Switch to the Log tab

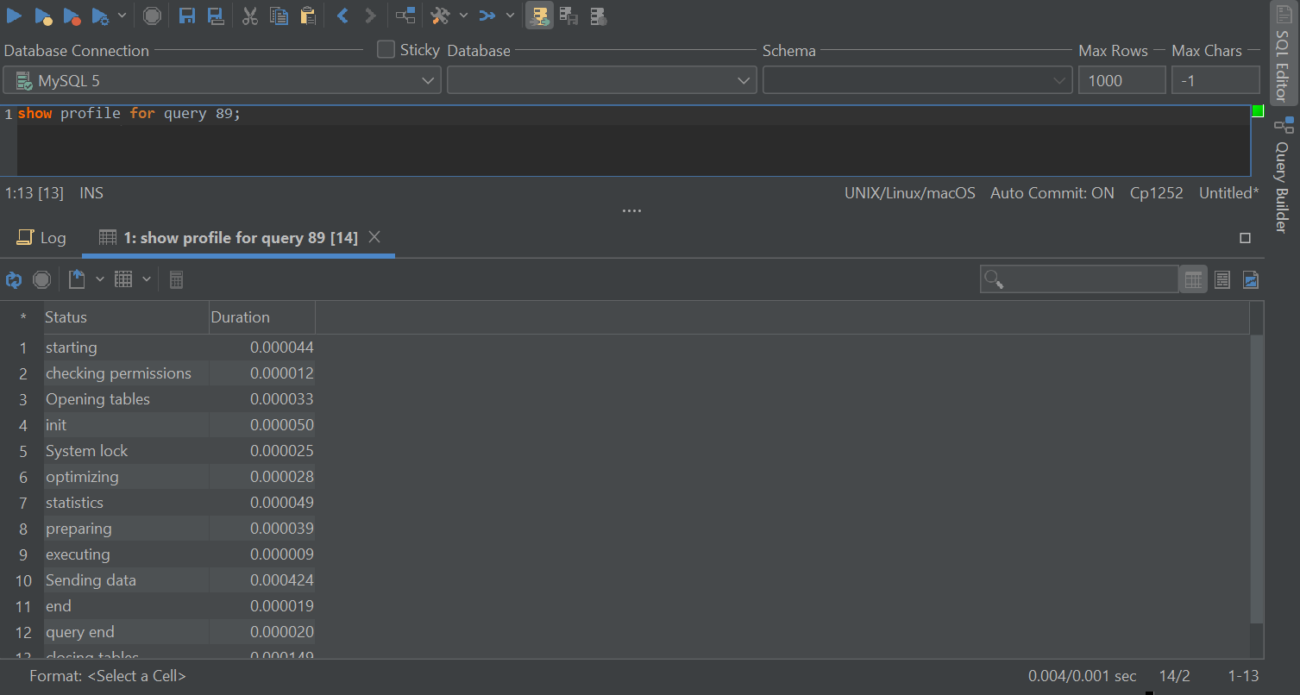(41, 238)
